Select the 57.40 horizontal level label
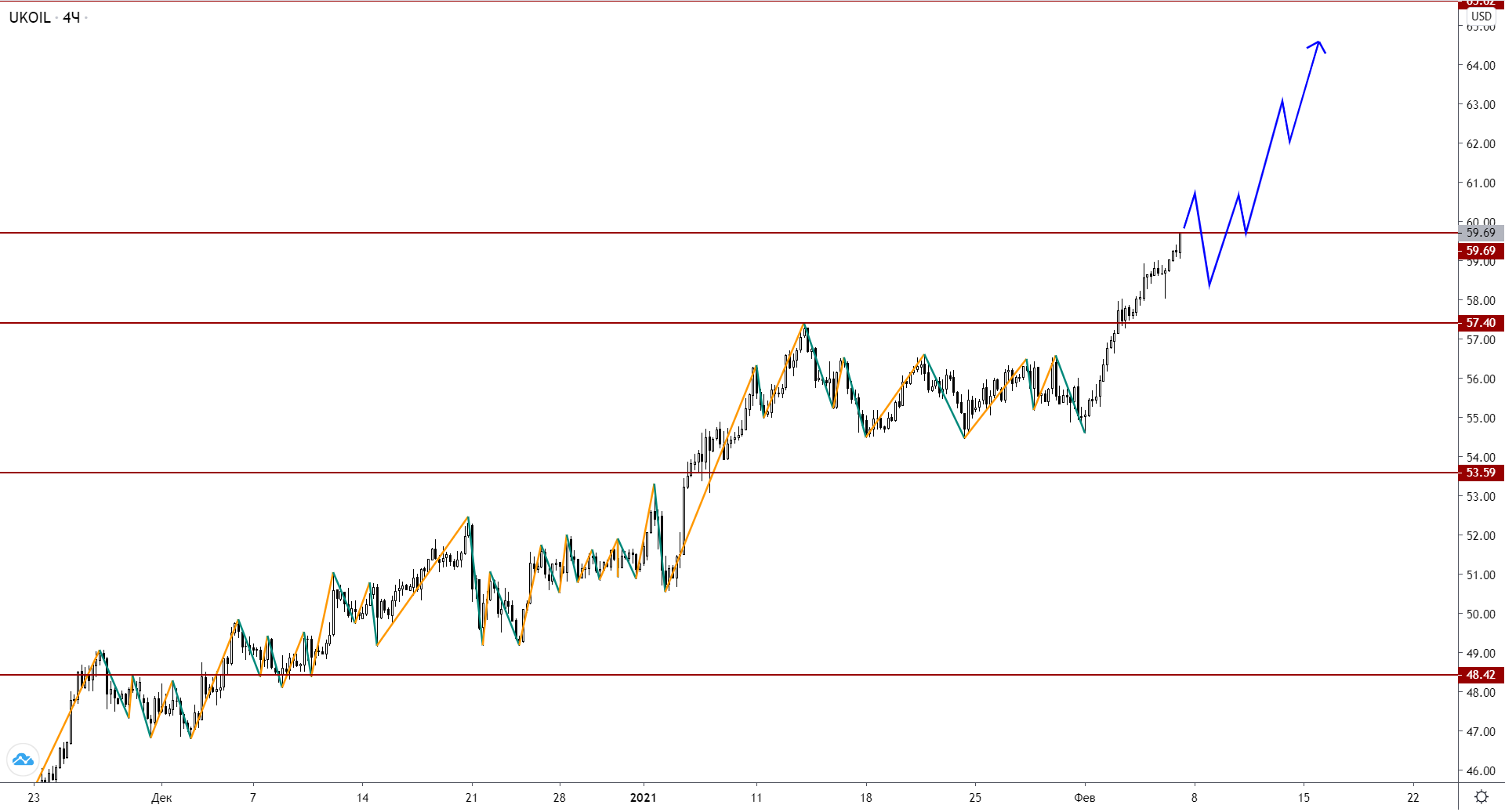The width and height of the screenshot is (1505, 812). (1481, 323)
